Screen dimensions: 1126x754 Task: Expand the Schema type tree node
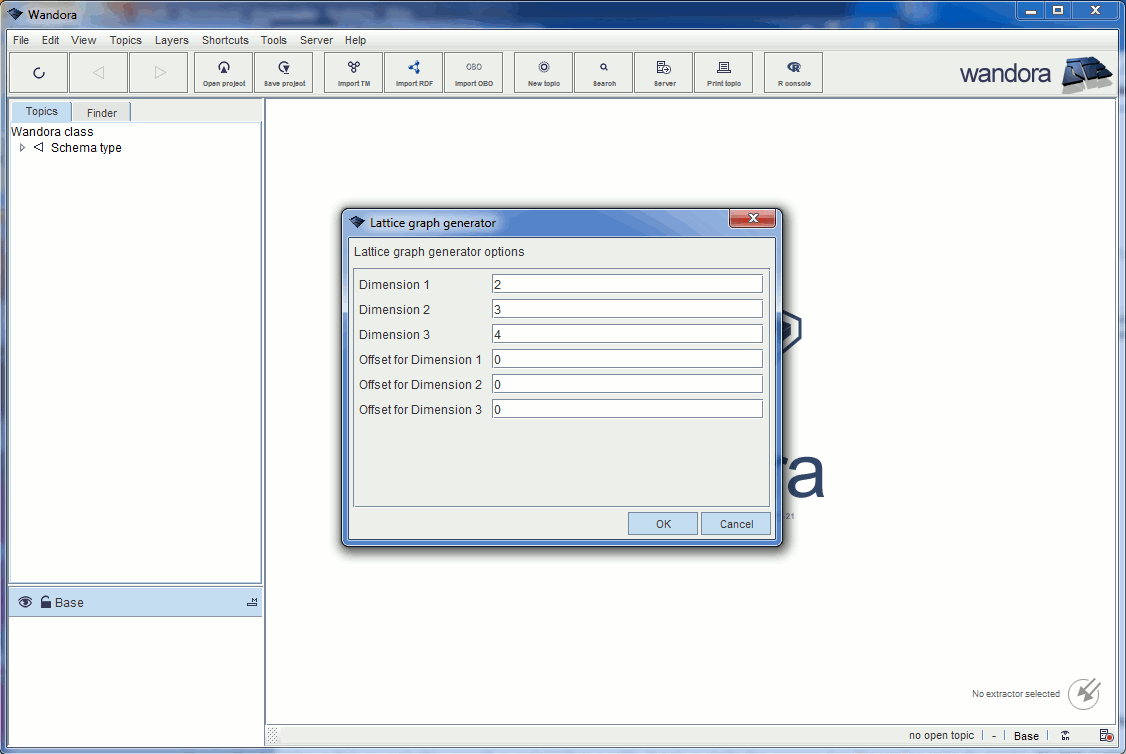pos(23,148)
